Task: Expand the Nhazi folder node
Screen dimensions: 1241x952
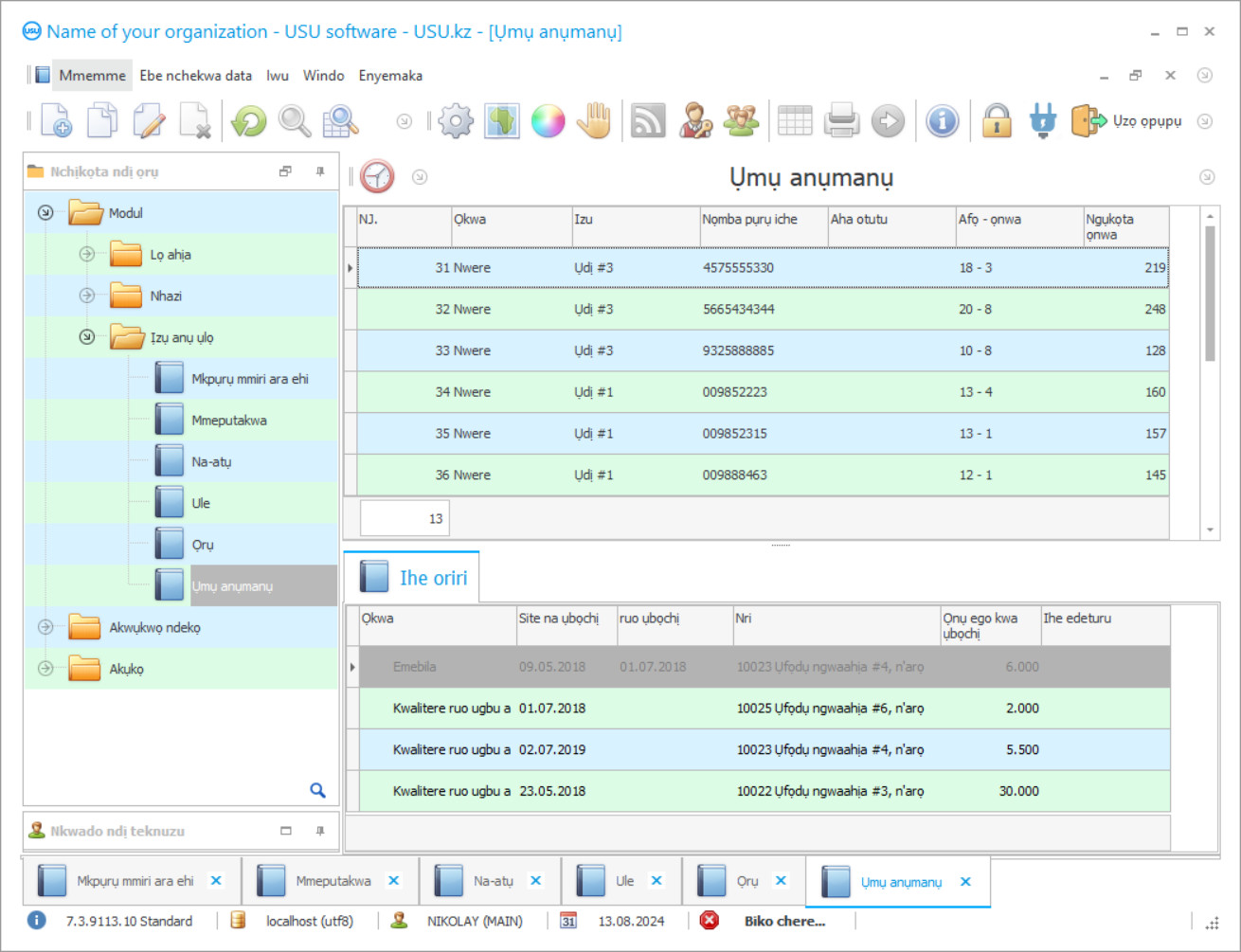Action: (x=87, y=296)
